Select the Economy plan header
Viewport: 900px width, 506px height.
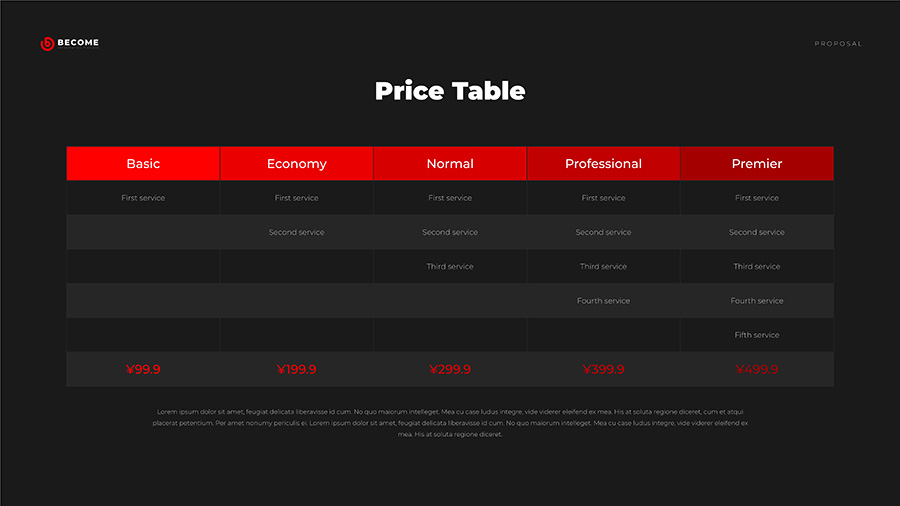(297, 164)
